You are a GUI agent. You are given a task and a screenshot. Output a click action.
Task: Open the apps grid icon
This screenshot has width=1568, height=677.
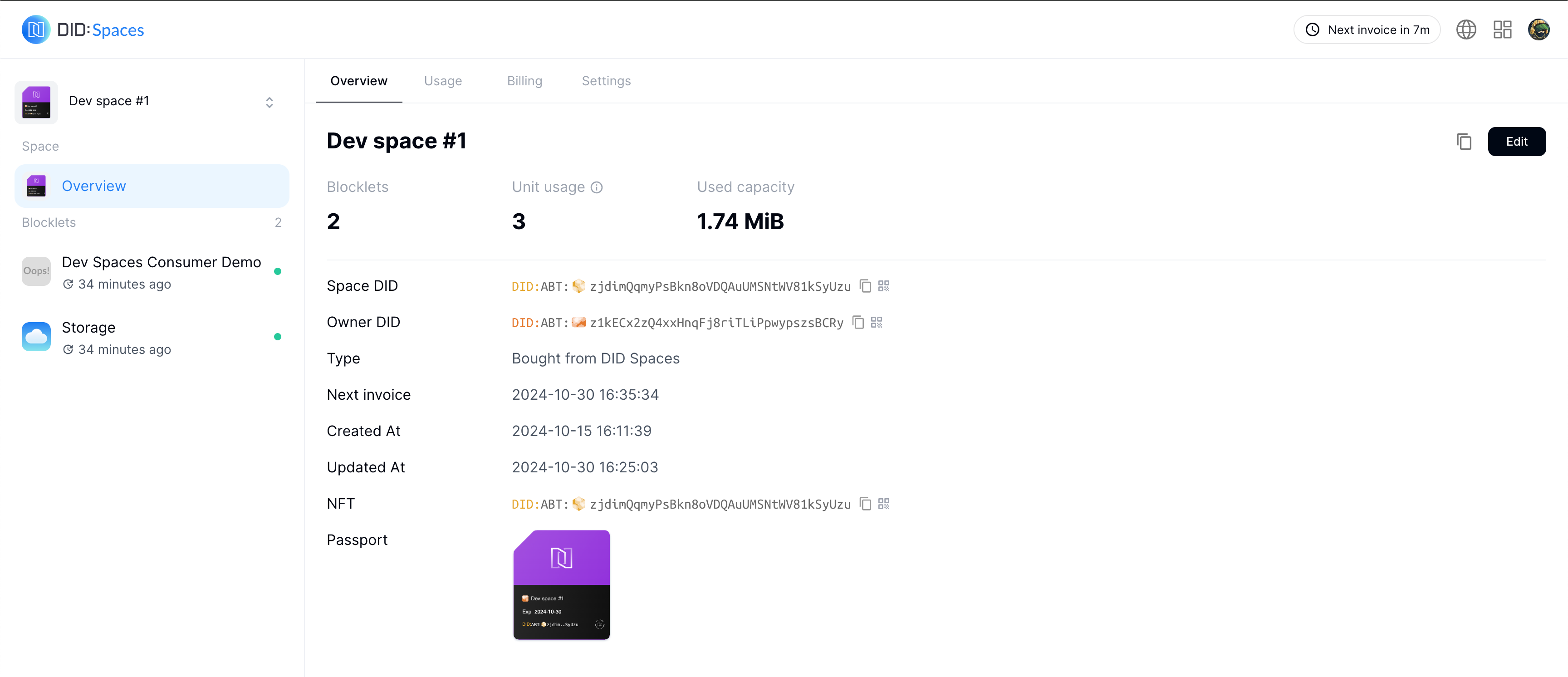click(1502, 30)
